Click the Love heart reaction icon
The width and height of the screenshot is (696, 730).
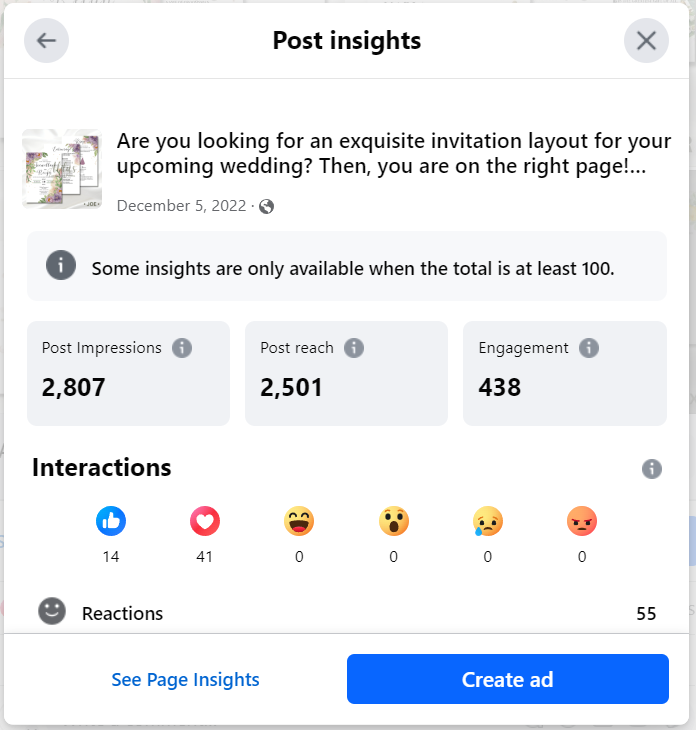[x=205, y=521]
